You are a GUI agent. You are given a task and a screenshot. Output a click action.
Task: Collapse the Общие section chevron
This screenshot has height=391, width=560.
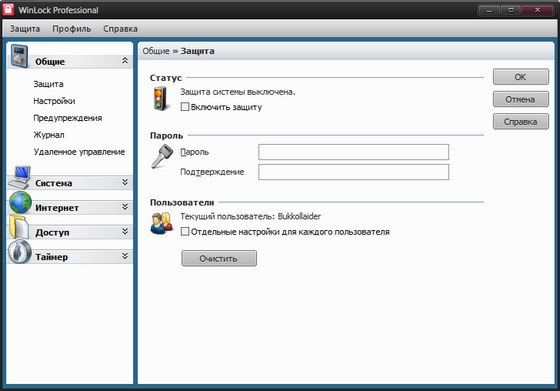tap(125, 61)
